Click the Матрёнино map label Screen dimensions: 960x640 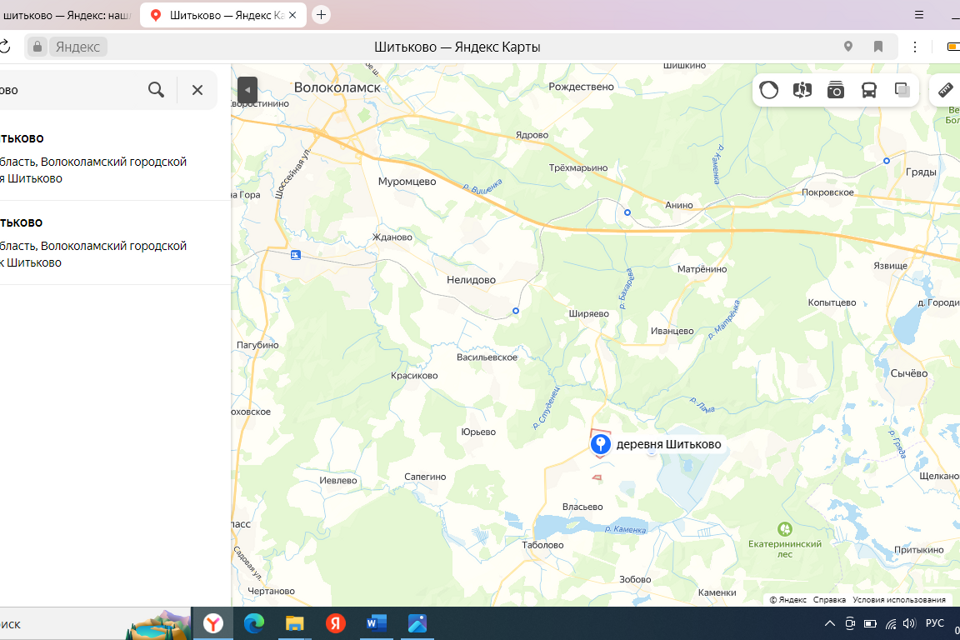click(702, 269)
